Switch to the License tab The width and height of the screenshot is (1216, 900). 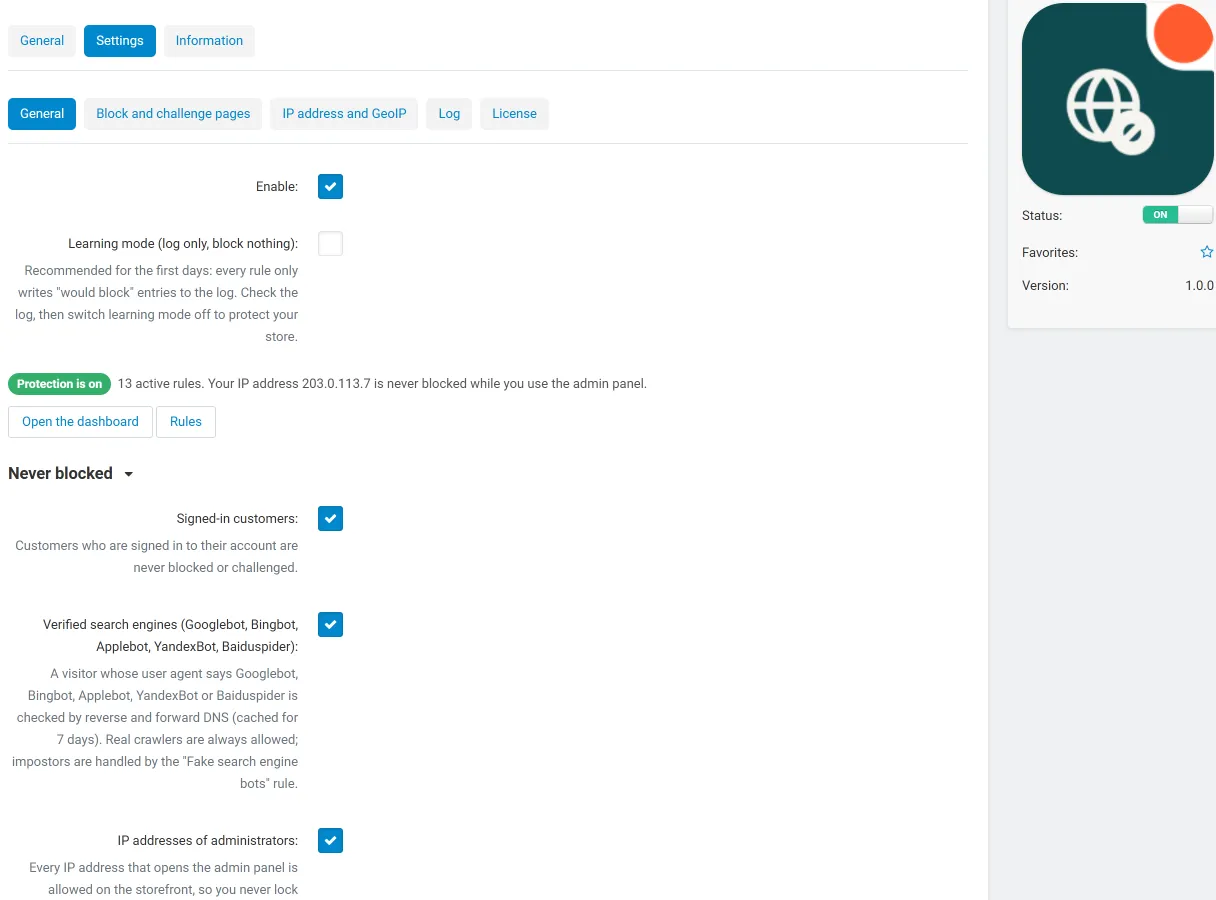coord(514,114)
